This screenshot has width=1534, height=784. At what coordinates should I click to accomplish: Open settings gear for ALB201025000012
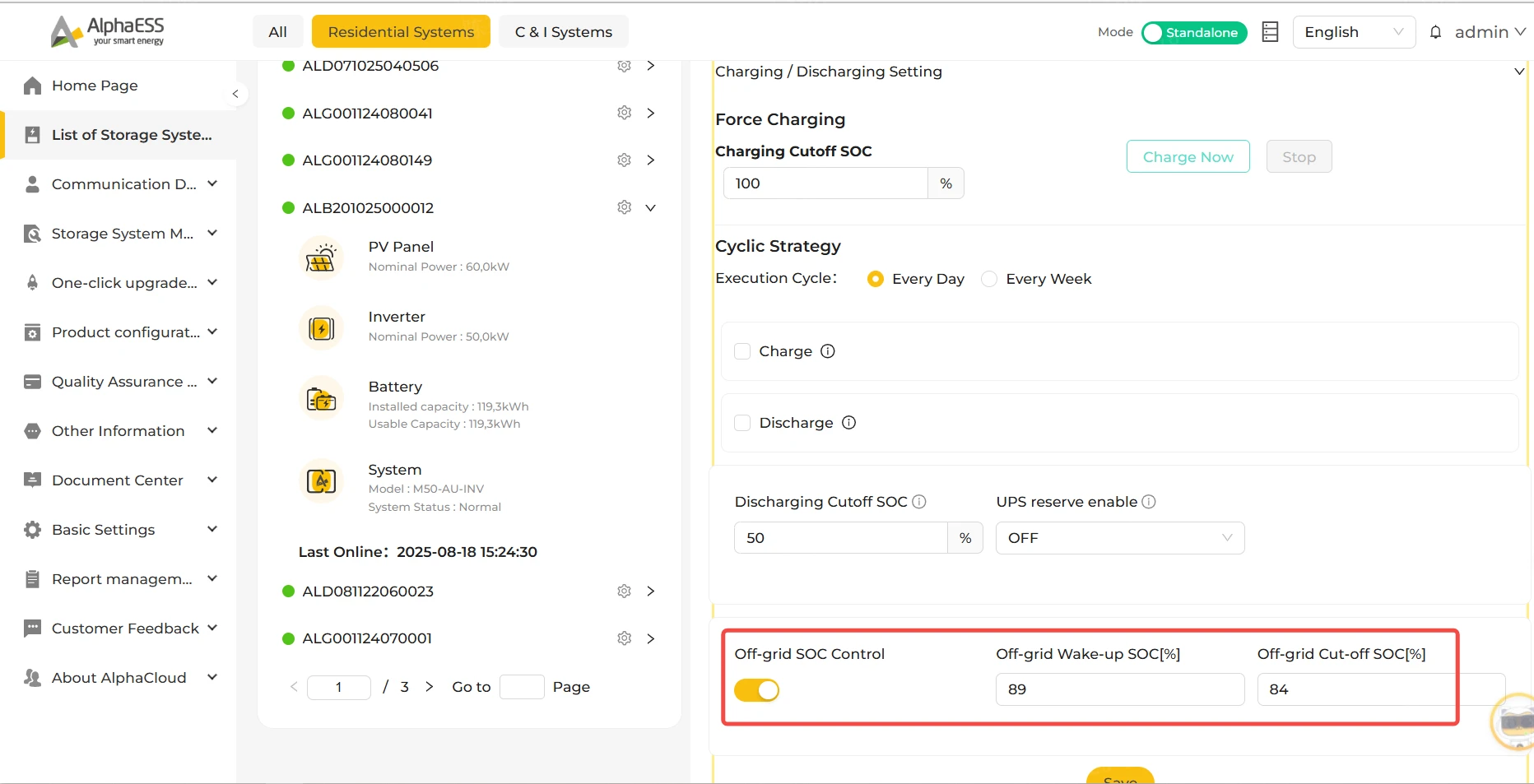[x=625, y=207]
